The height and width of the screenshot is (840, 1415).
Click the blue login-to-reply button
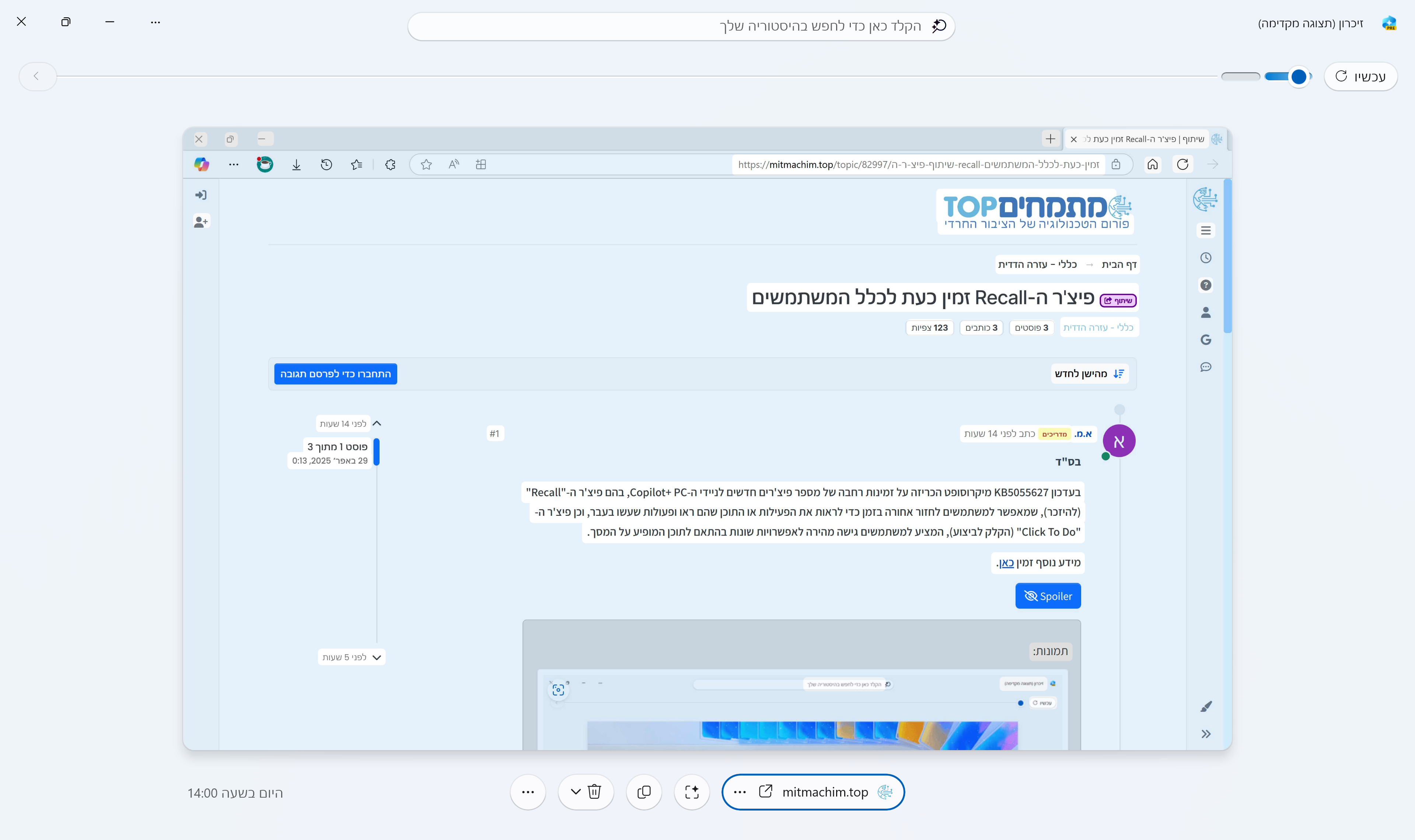point(336,374)
